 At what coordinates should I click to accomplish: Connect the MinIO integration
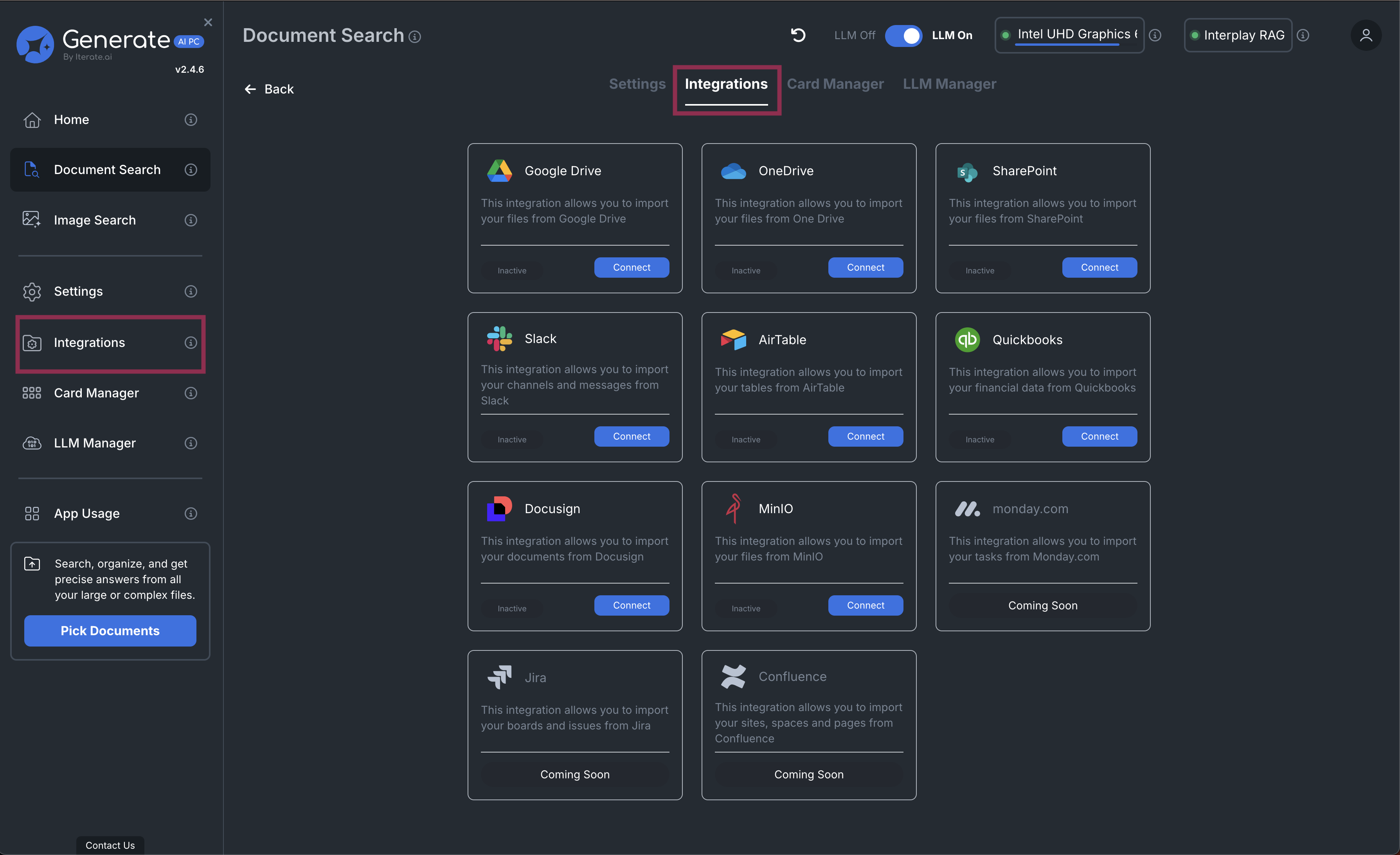[x=866, y=605]
